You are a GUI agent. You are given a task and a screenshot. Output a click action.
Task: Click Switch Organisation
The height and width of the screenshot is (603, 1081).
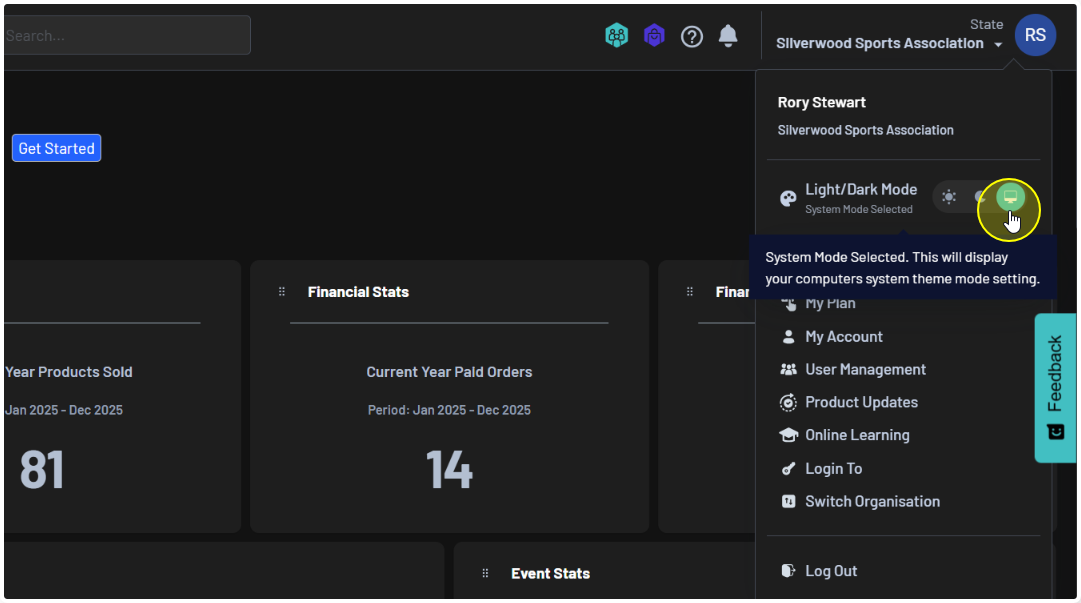click(x=872, y=501)
